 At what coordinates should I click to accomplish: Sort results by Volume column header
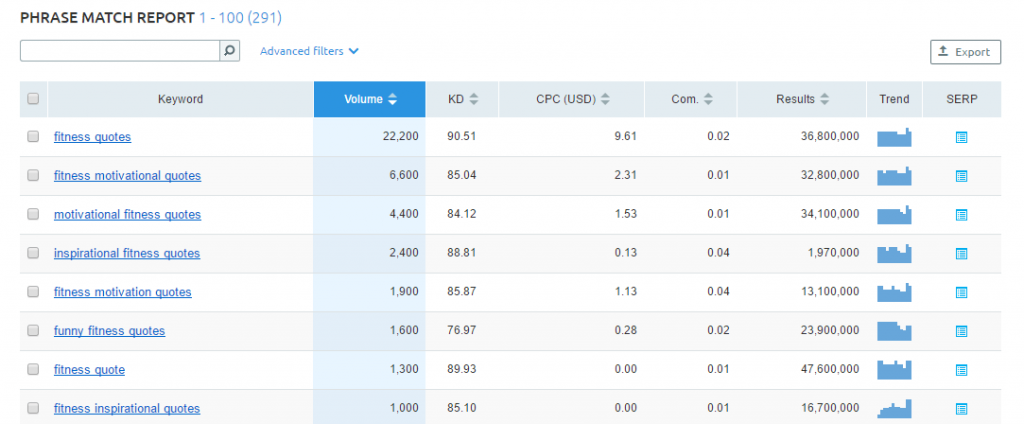point(370,99)
